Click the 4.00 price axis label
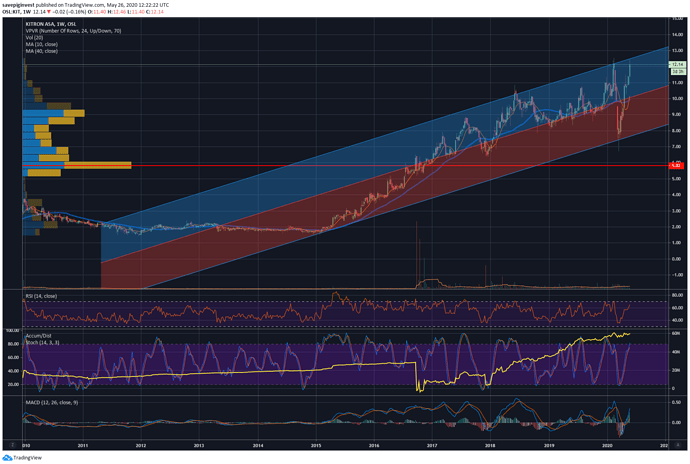 pyautogui.click(x=677, y=195)
